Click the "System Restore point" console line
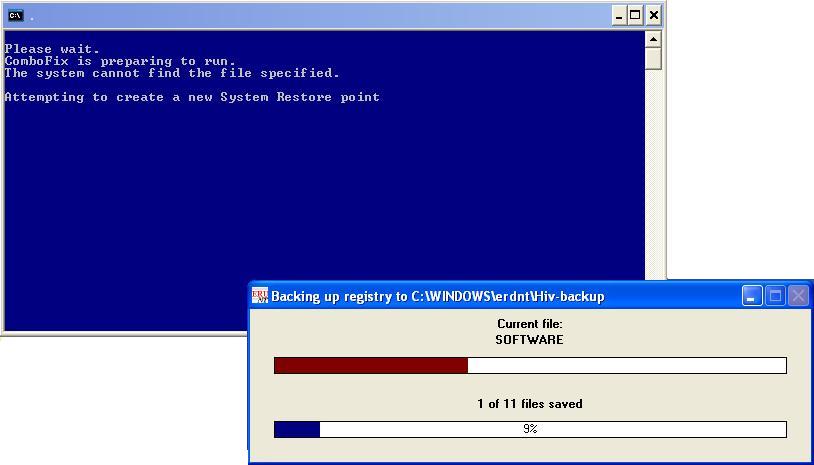This screenshot has width=814, height=465. pyautogui.click(x=192, y=97)
